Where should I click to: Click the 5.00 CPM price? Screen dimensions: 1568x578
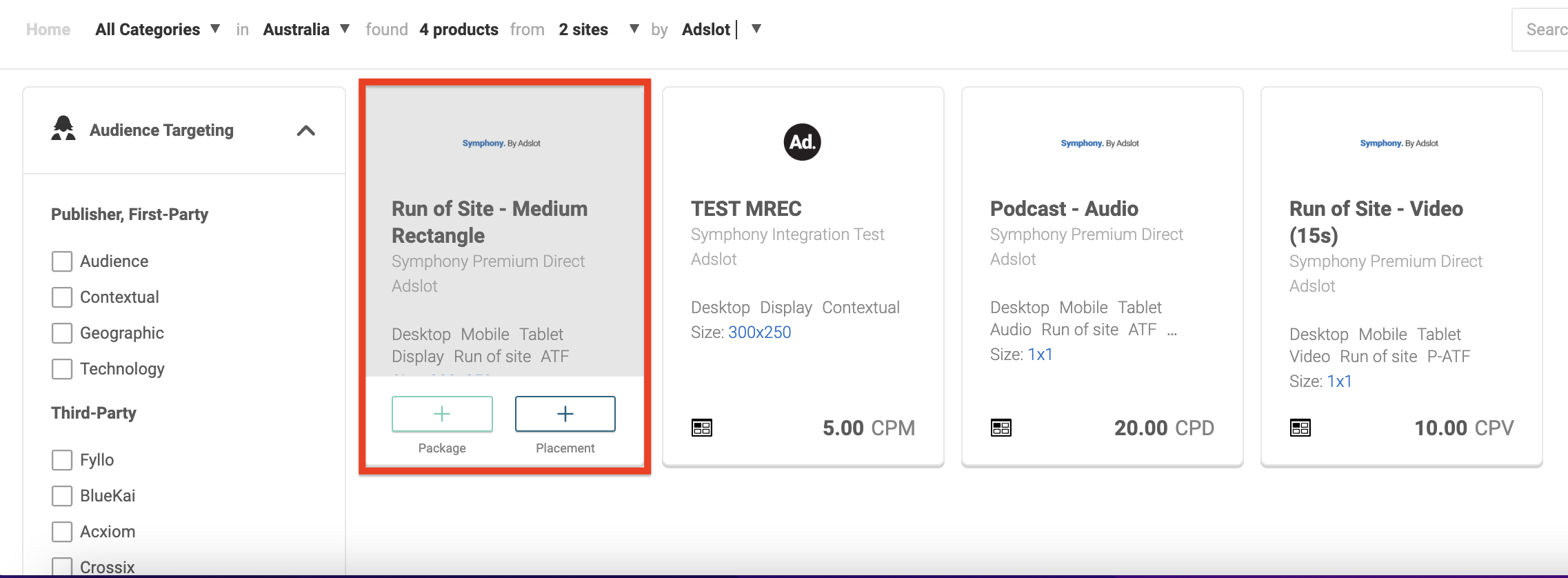pyautogui.click(x=869, y=428)
